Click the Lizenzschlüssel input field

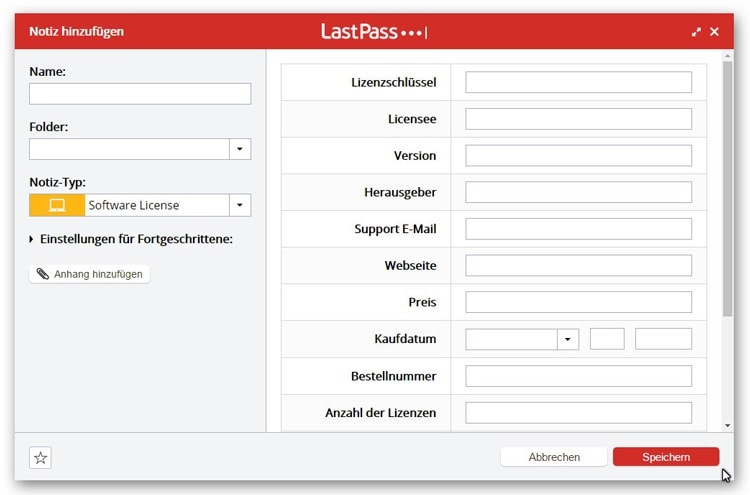tap(578, 82)
